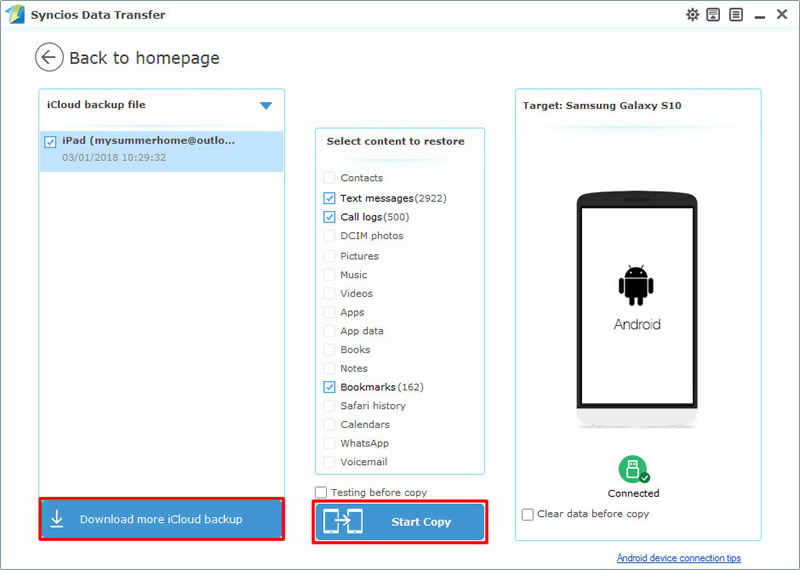
Task: Click the Start Copy button
Action: click(x=400, y=522)
